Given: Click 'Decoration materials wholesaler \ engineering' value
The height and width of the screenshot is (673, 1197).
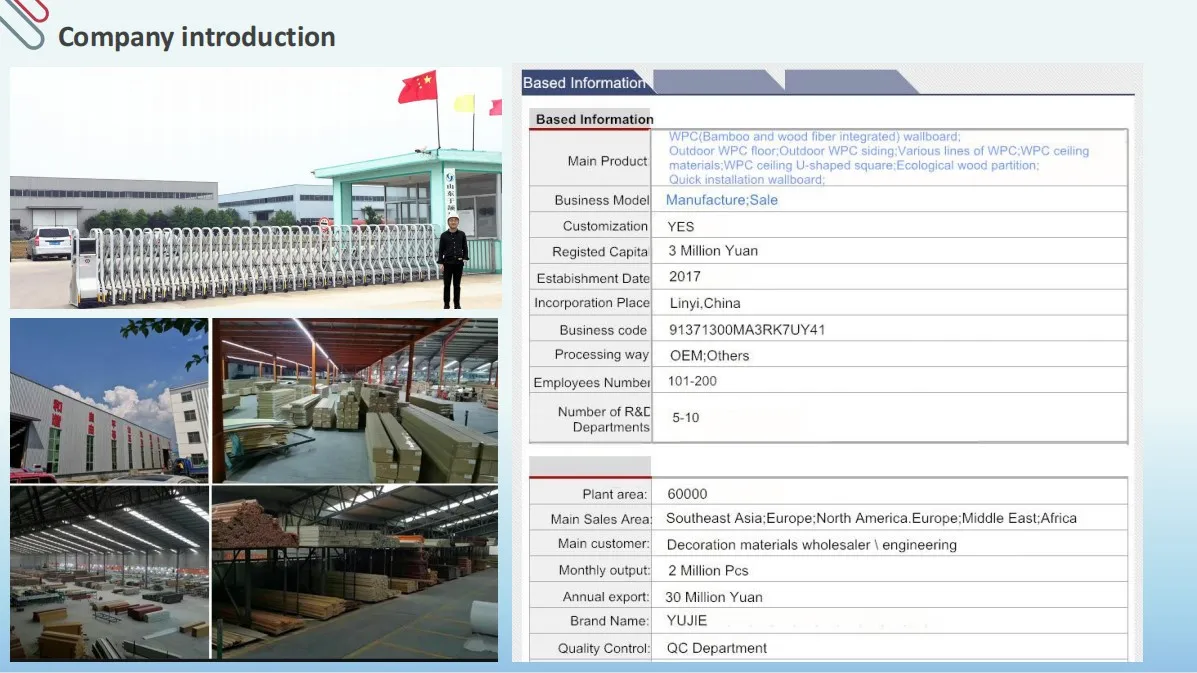Looking at the screenshot, I should point(811,545).
